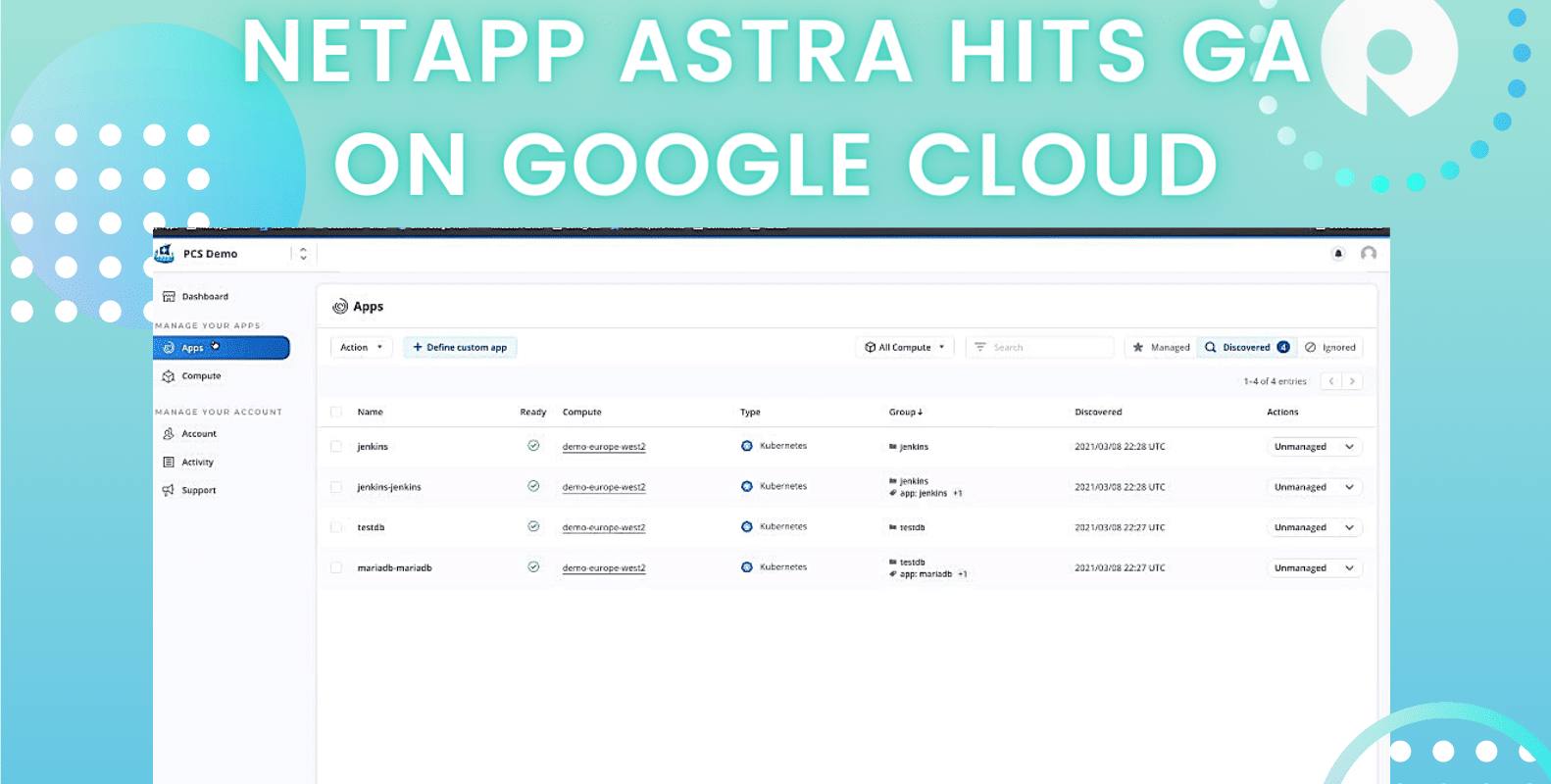Click the Kubernetes icon in testdb row

(x=747, y=527)
